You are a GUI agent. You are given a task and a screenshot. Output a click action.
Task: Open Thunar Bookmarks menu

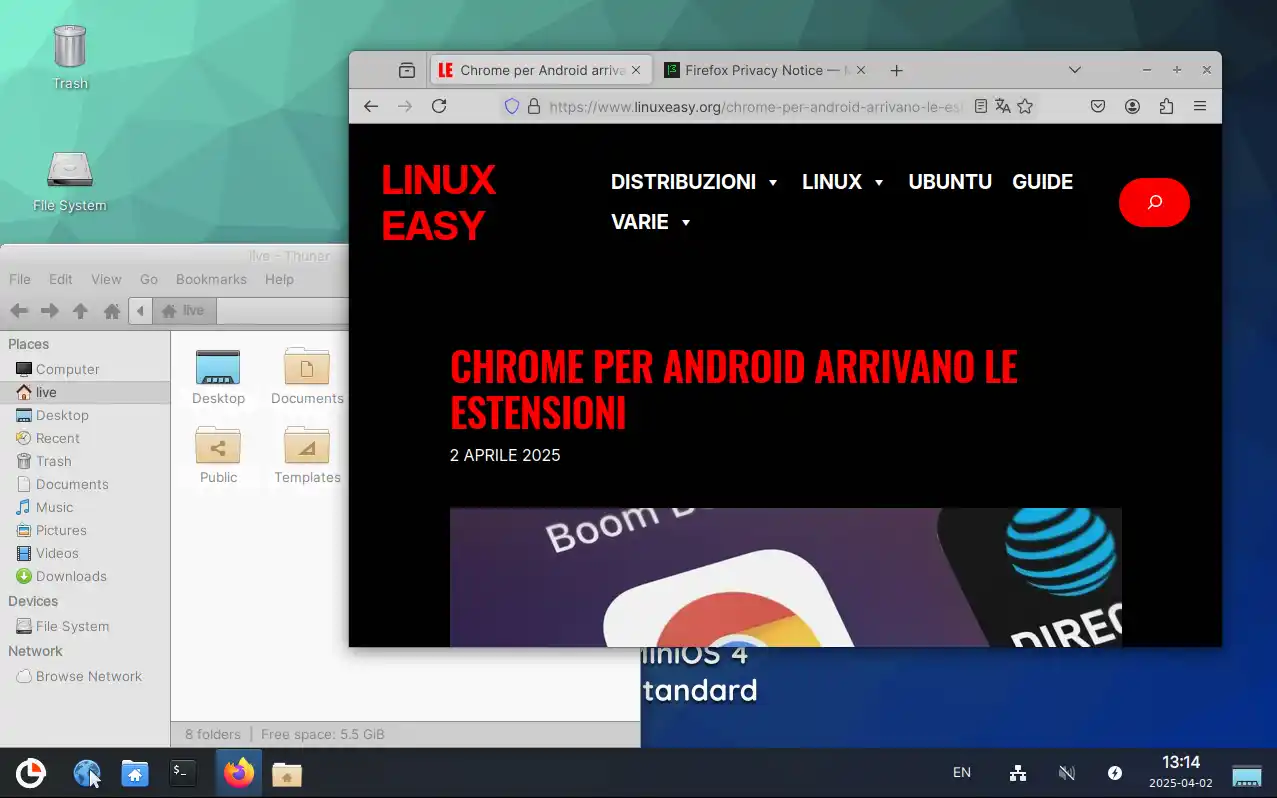click(211, 279)
